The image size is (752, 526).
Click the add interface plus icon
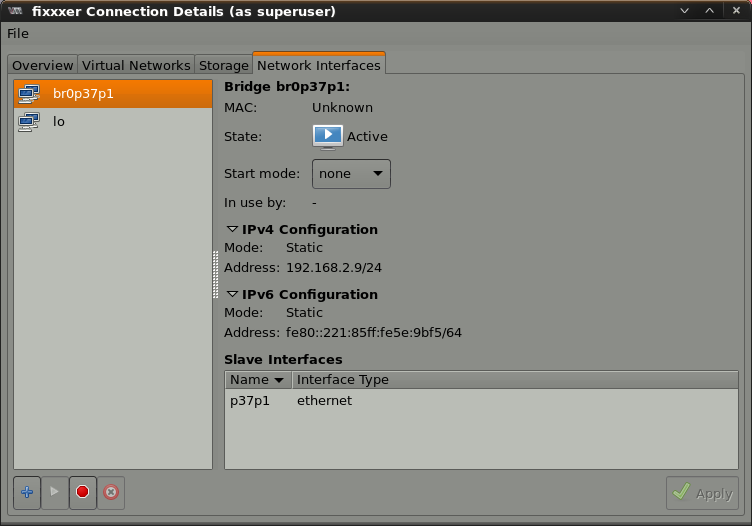[28, 492]
